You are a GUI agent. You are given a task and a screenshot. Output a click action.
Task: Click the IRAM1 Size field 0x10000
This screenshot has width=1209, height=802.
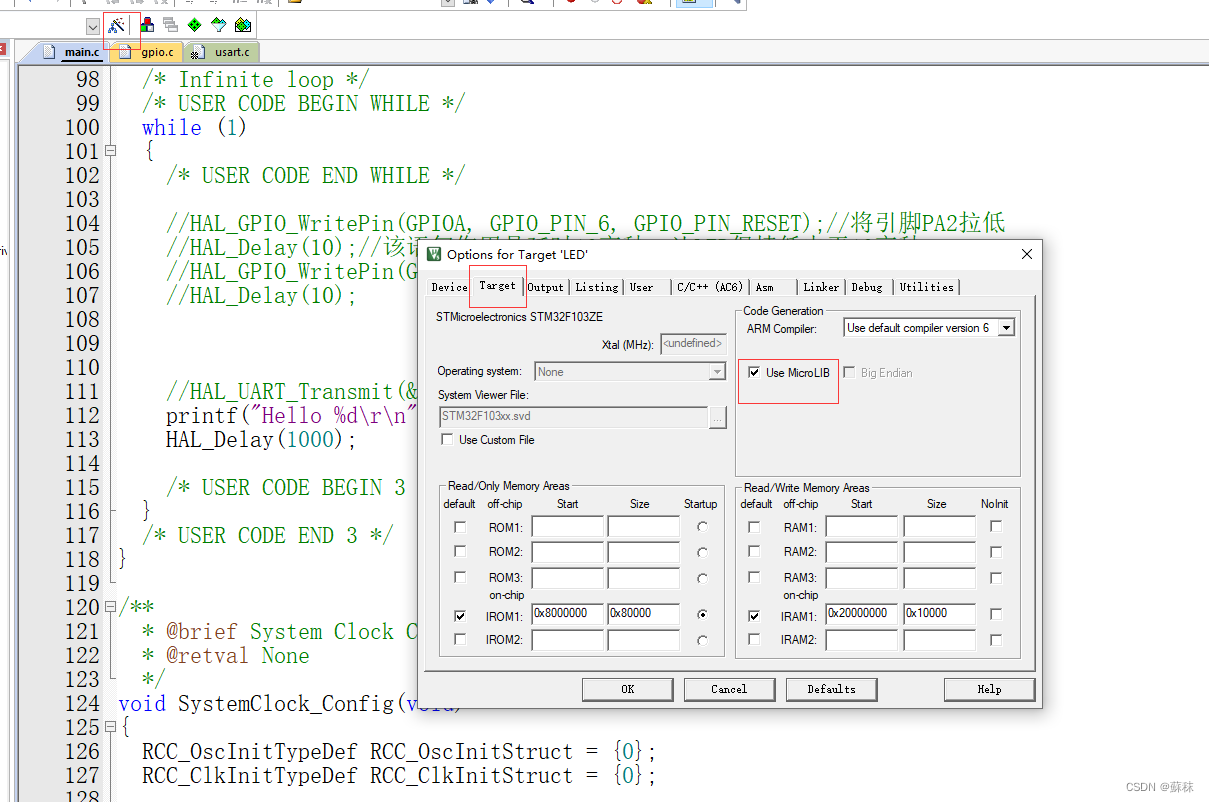point(940,614)
